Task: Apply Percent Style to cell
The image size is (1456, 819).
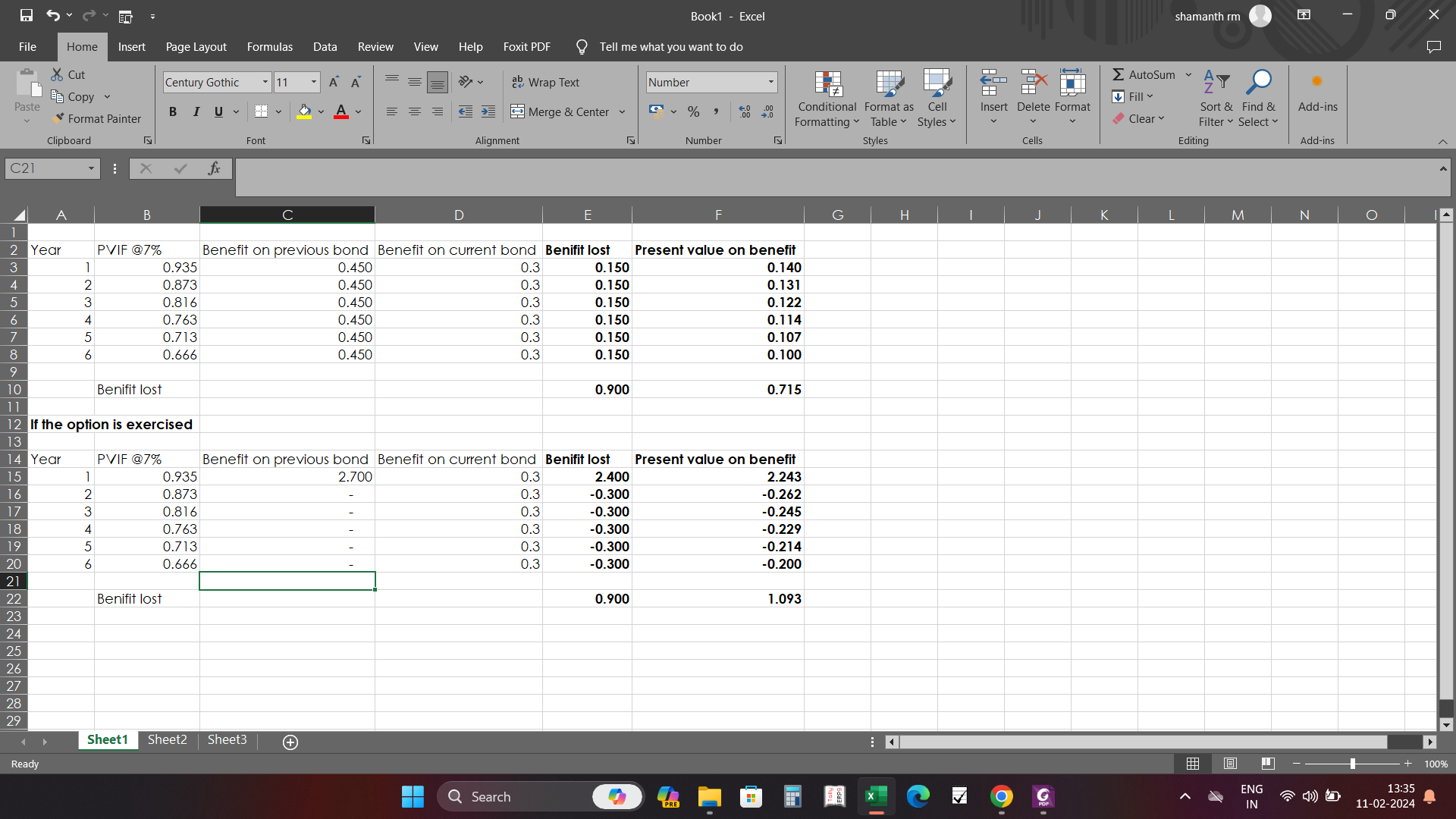Action: click(693, 112)
